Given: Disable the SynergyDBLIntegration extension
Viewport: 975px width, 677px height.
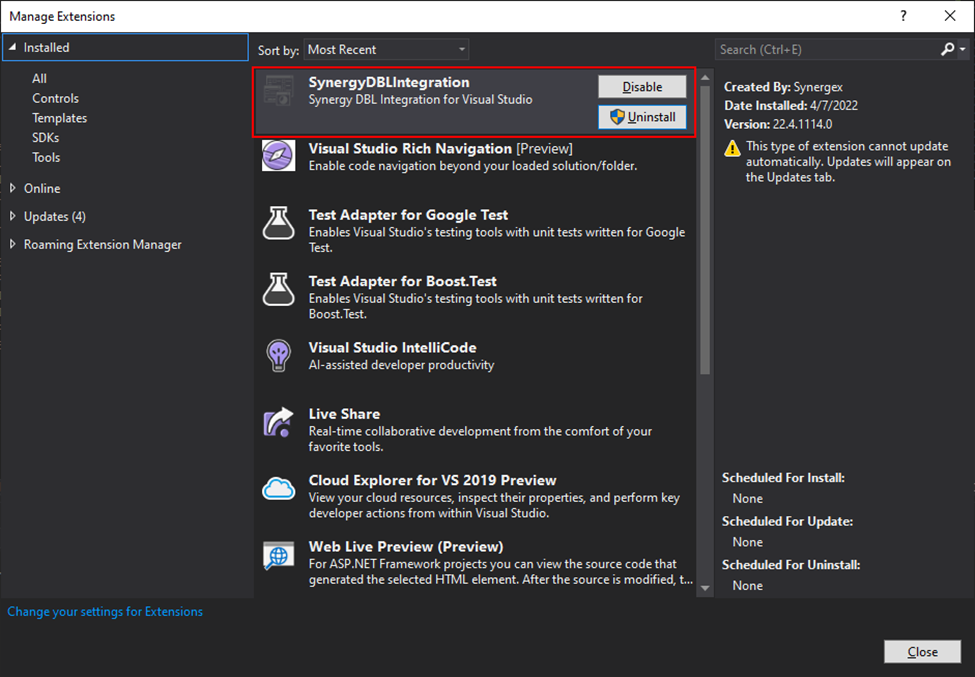Looking at the screenshot, I should pyautogui.click(x=642, y=87).
